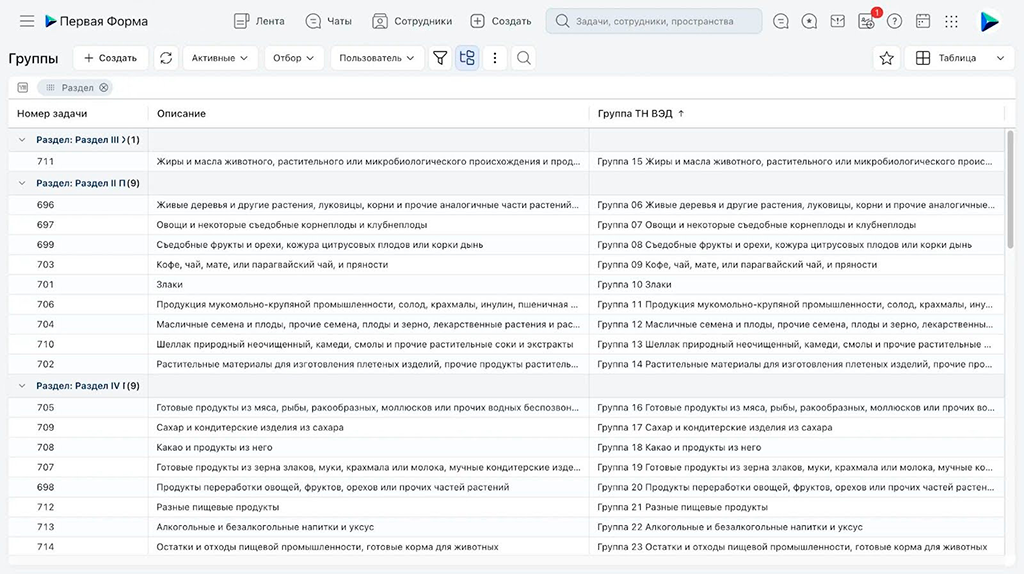Open task number 705
This screenshot has width=1024, height=574.
(46, 407)
